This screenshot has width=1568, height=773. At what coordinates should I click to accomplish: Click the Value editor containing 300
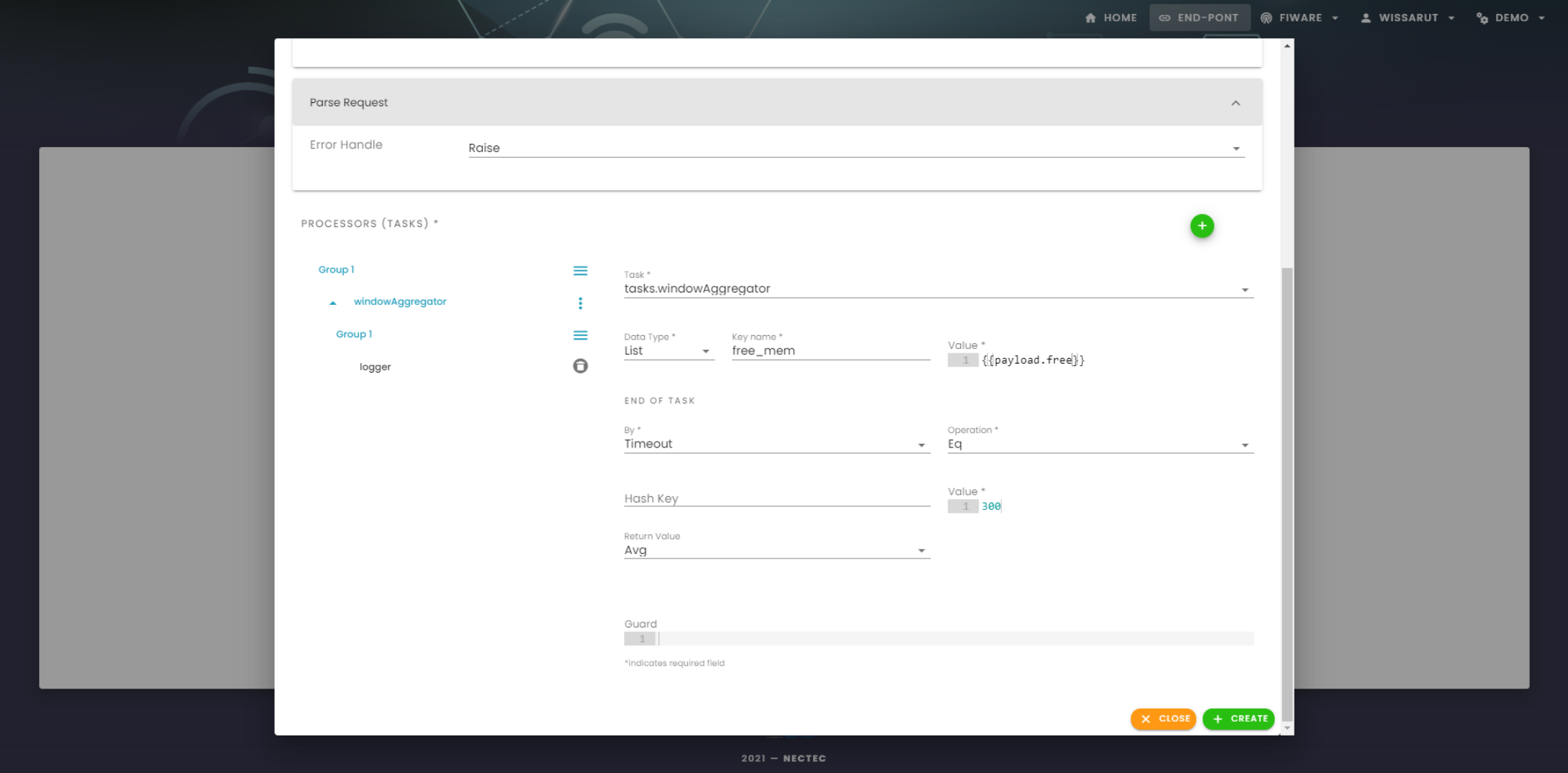pyautogui.click(x=1100, y=506)
